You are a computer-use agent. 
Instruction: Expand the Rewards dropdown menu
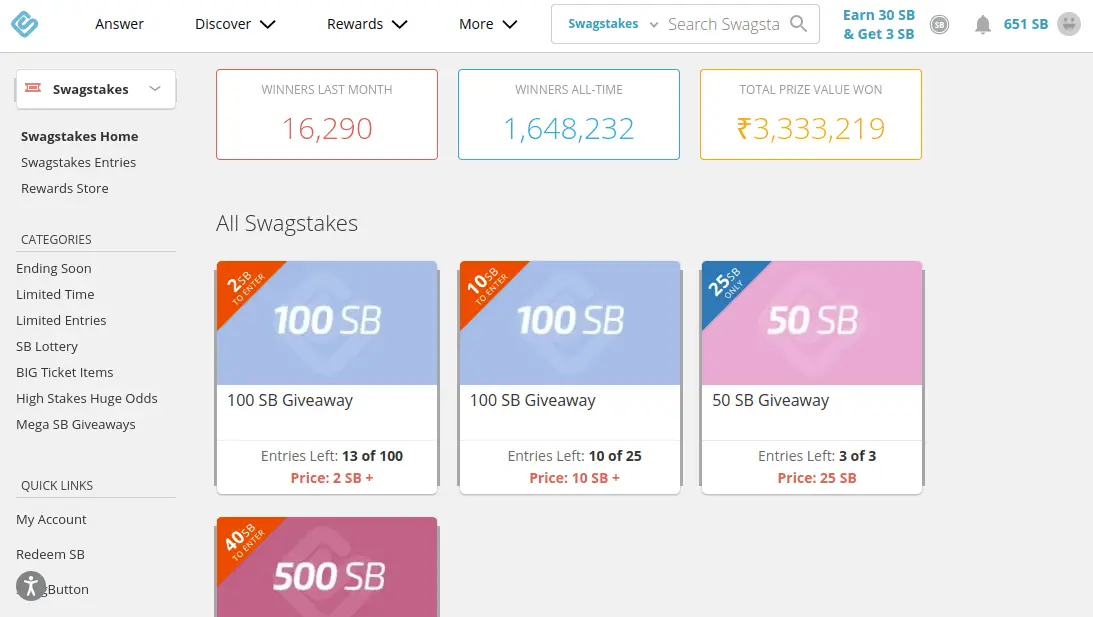click(367, 24)
